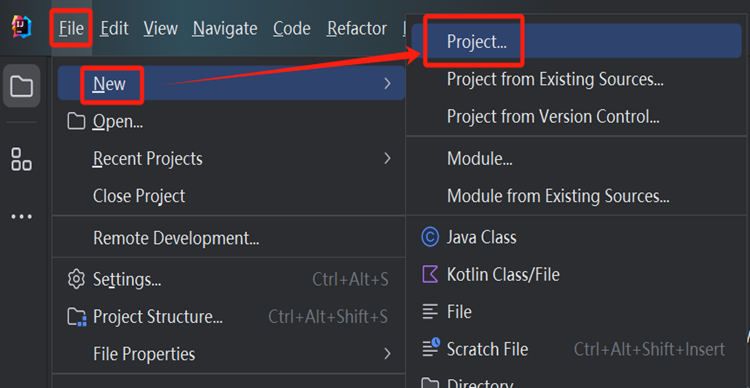Click the Settings gear icon
This screenshot has height=388, width=750.
[x=76, y=279]
